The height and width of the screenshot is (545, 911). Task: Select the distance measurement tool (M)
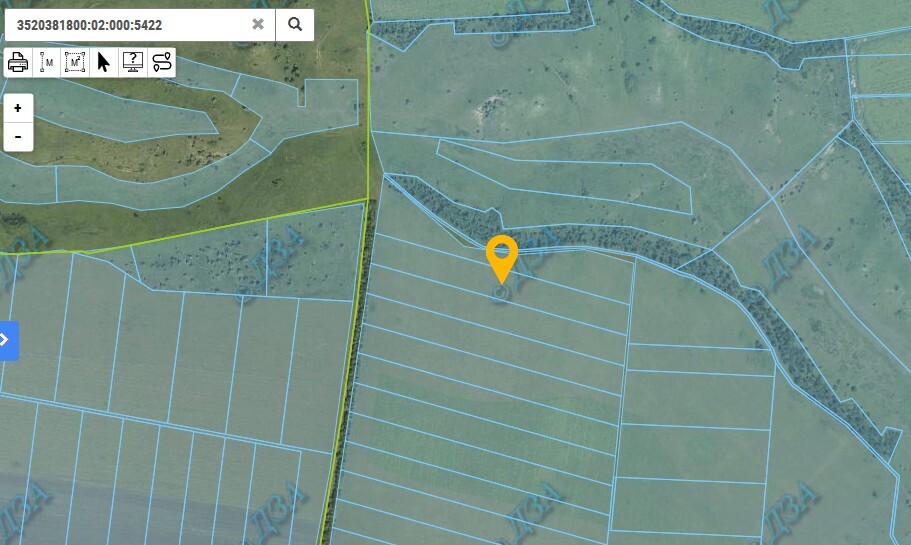coord(46,62)
